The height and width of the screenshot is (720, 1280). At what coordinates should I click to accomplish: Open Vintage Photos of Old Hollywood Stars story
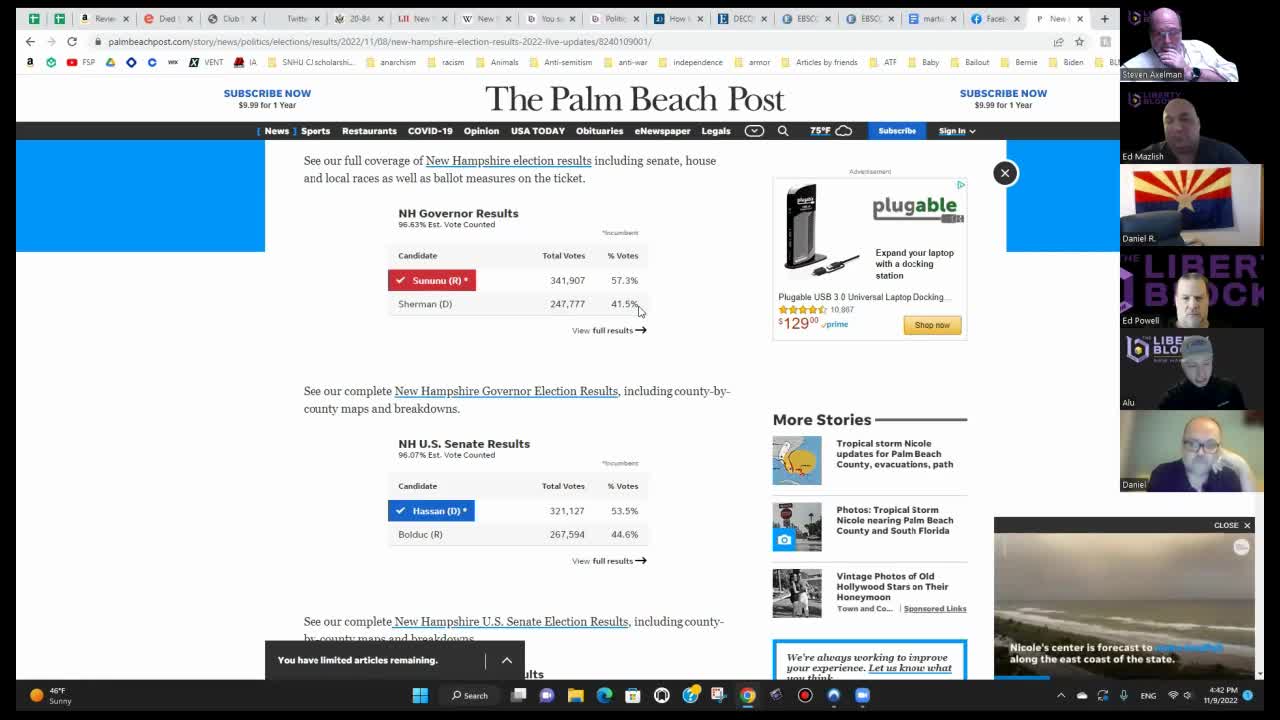click(x=893, y=586)
